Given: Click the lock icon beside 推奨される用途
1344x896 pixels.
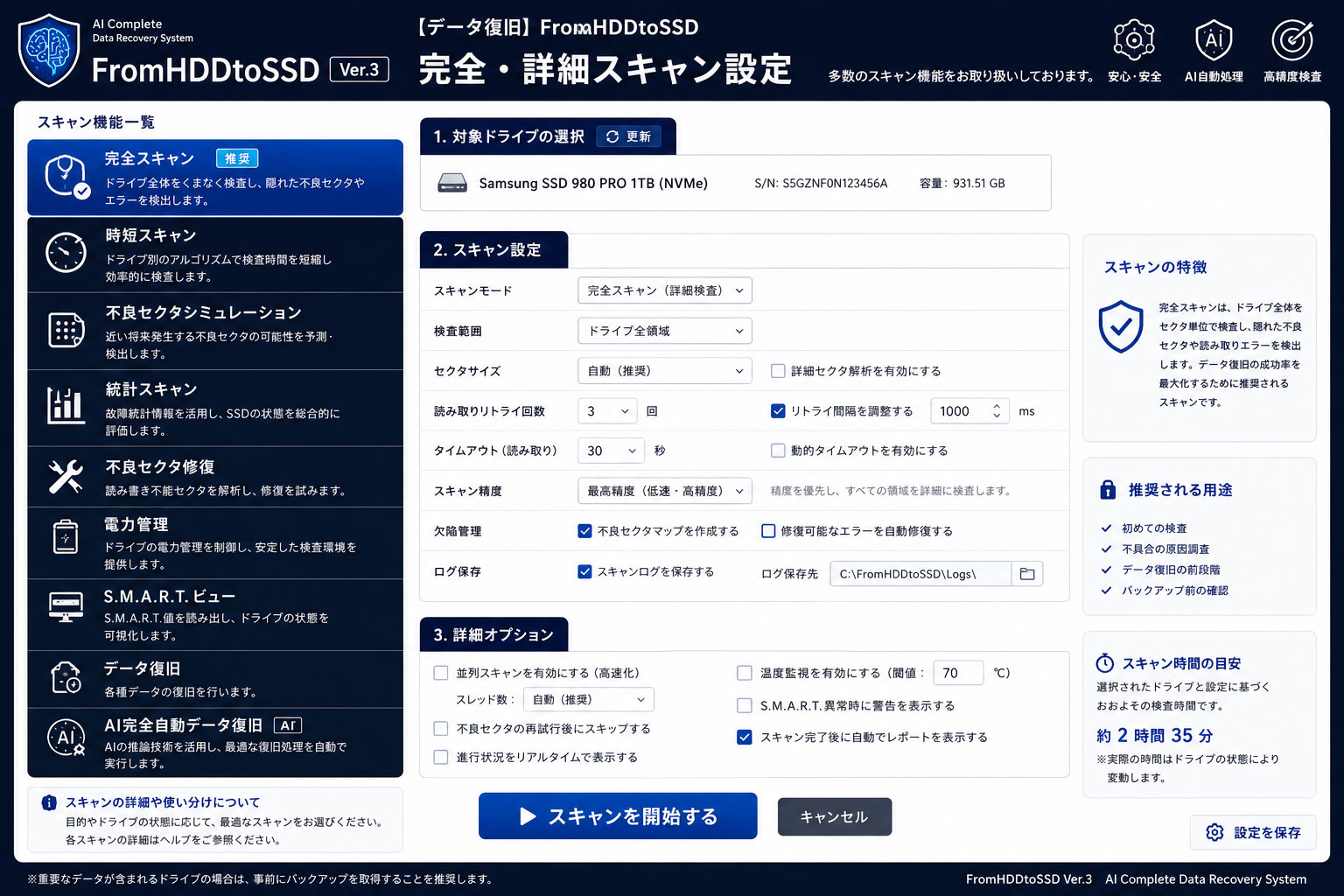Looking at the screenshot, I should [x=1108, y=489].
